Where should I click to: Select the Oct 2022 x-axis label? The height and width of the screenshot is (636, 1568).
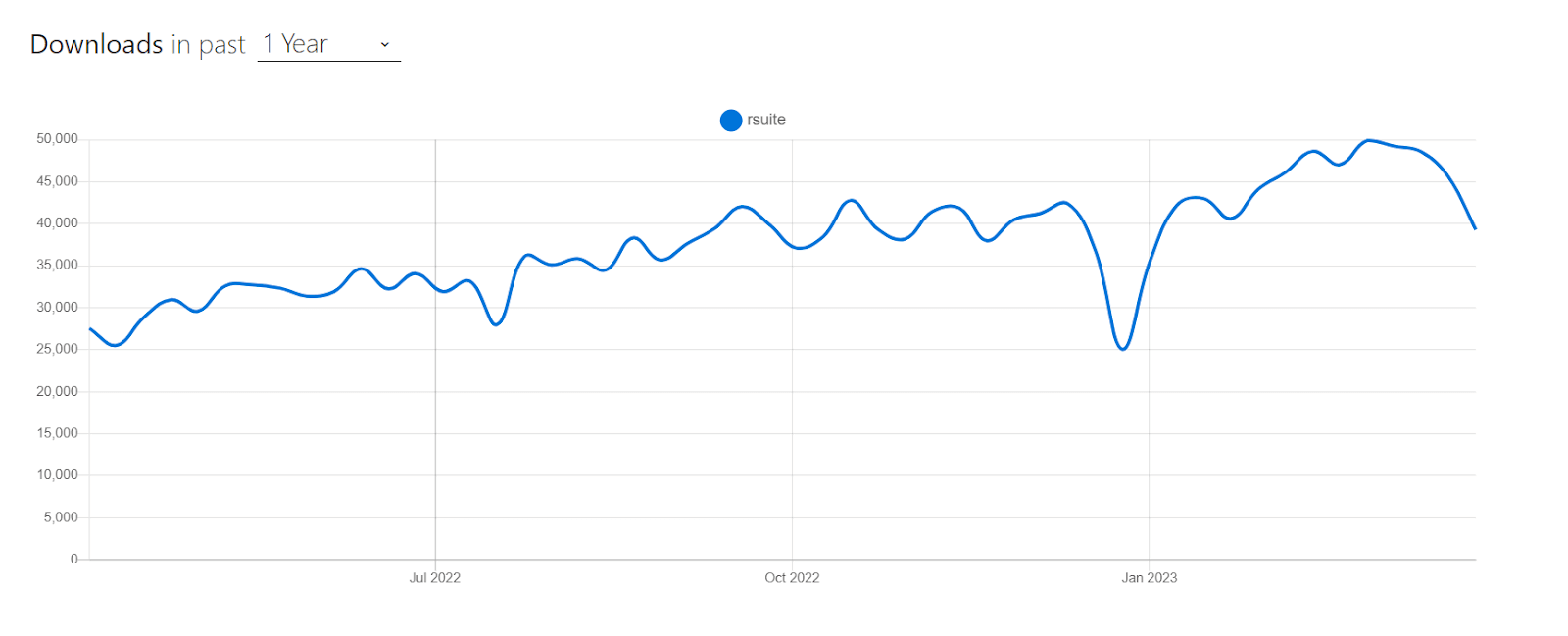(x=792, y=578)
